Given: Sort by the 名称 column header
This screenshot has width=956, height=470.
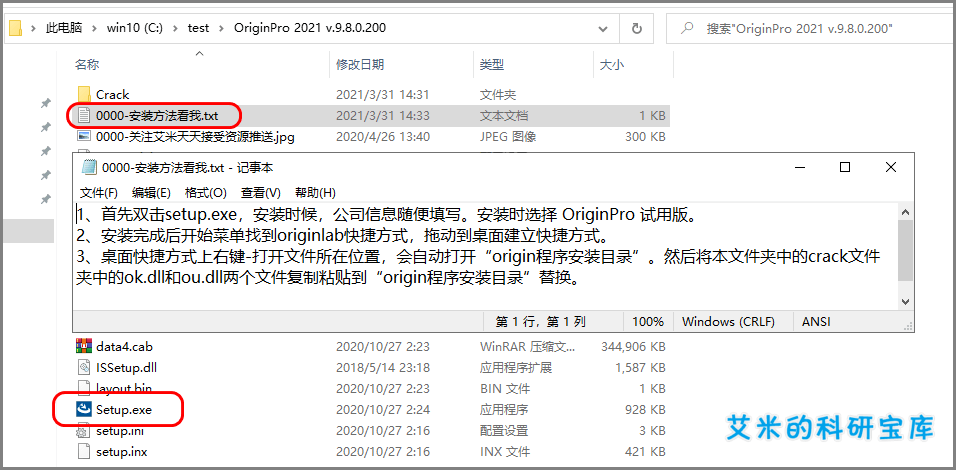Looking at the screenshot, I should pyautogui.click(x=87, y=65).
